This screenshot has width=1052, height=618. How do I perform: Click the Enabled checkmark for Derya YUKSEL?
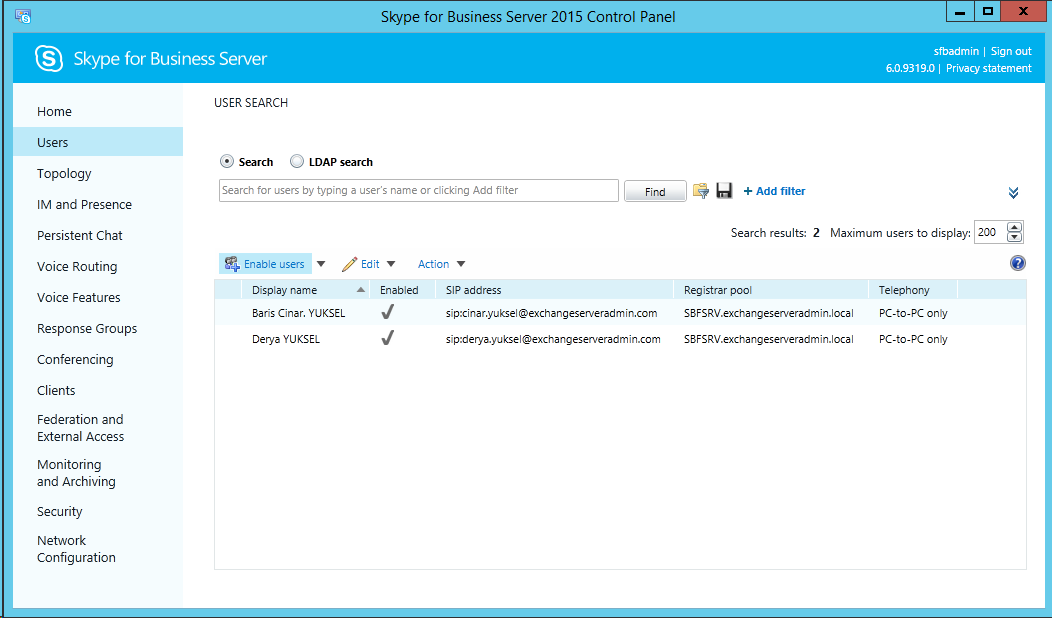click(387, 338)
